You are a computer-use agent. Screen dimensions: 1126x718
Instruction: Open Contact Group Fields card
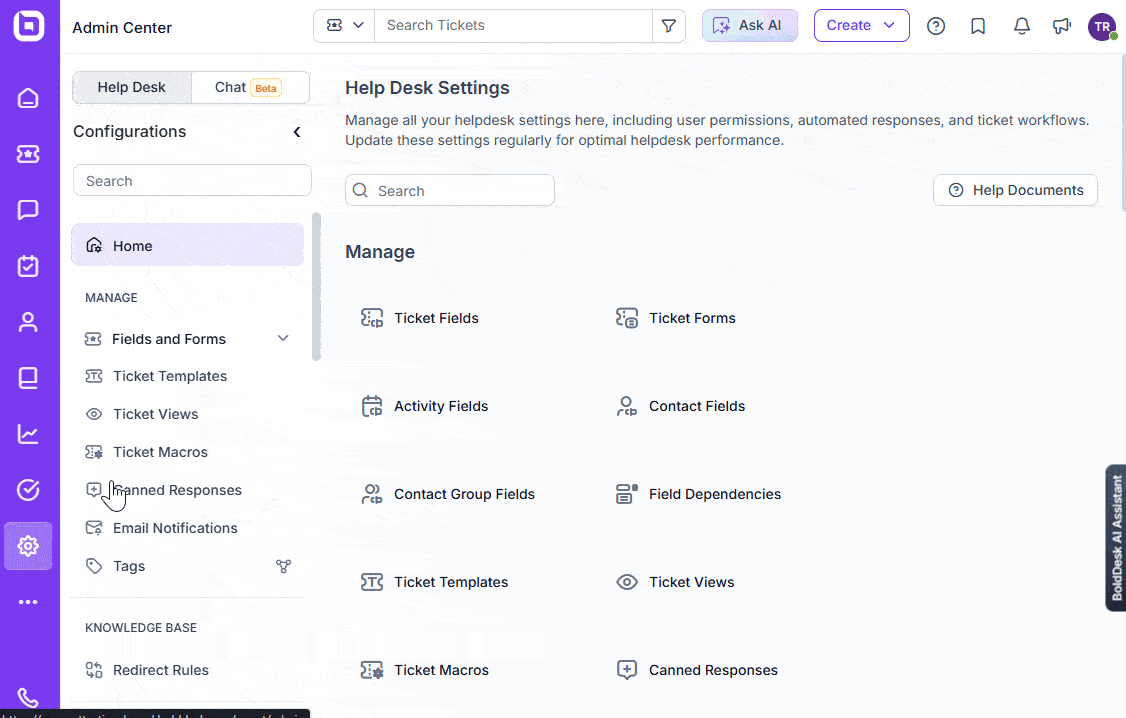click(447, 494)
